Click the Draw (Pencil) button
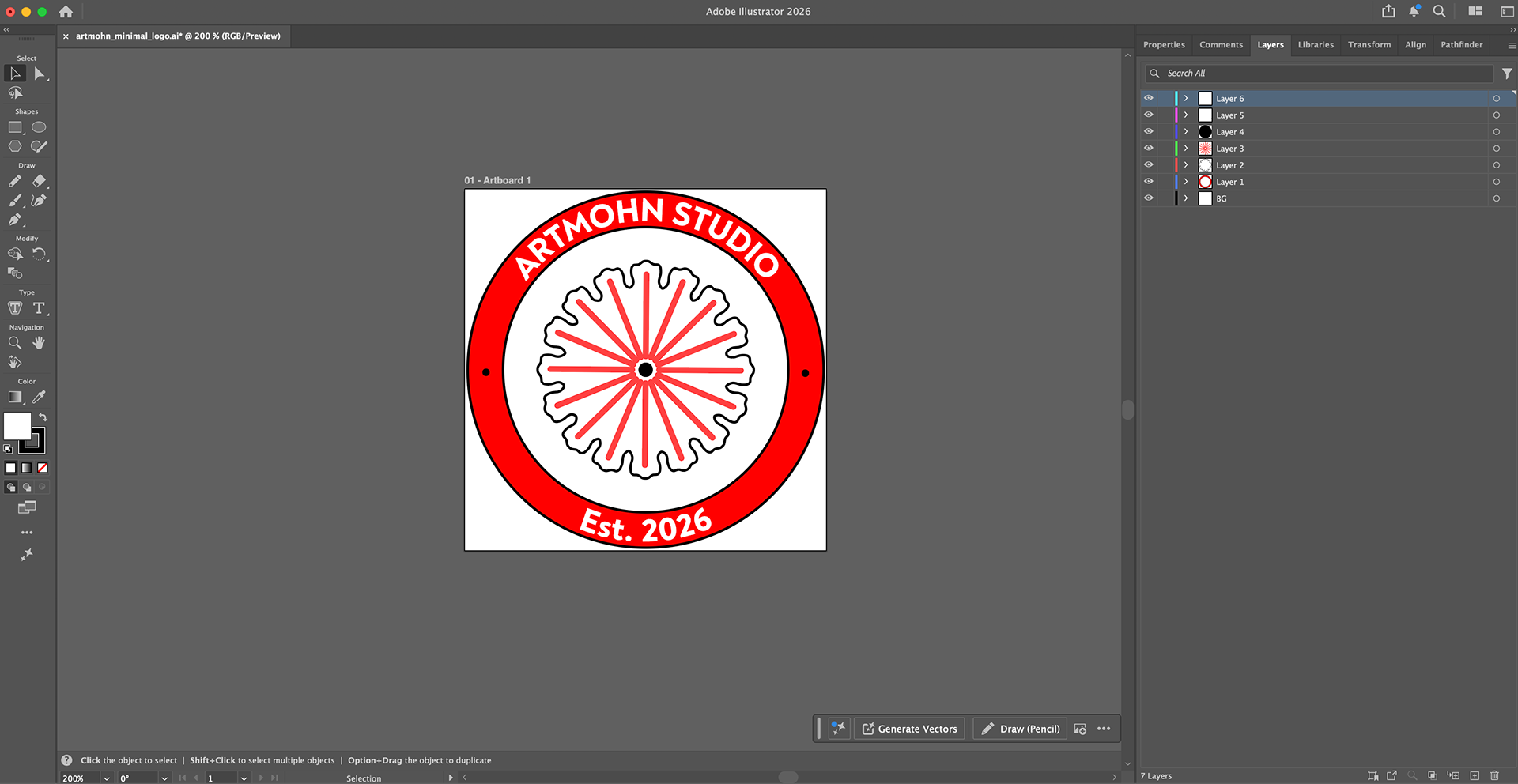Image resolution: width=1518 pixels, height=784 pixels. pyautogui.click(x=1020, y=729)
